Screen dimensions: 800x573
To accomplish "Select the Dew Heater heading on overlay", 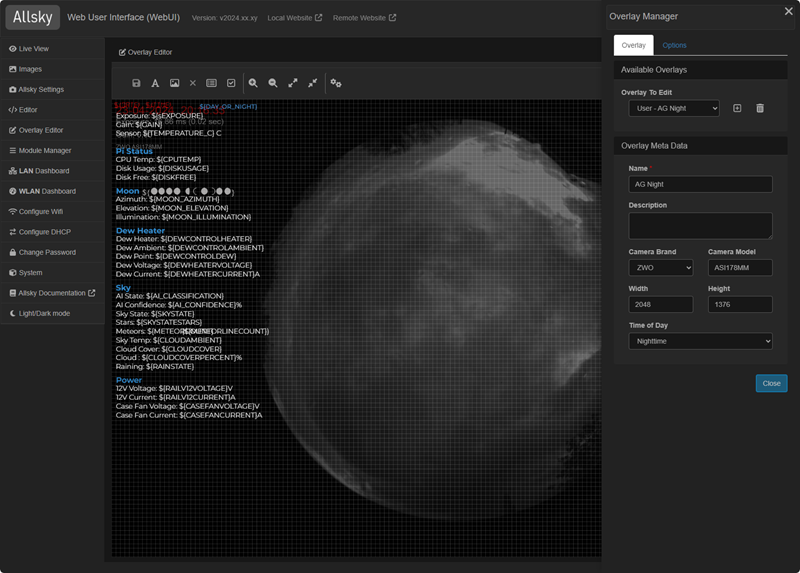I will 140,231.
